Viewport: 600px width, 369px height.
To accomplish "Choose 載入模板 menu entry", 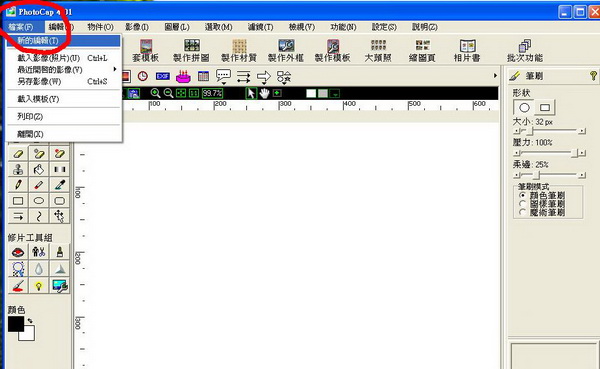I will coord(64,99).
